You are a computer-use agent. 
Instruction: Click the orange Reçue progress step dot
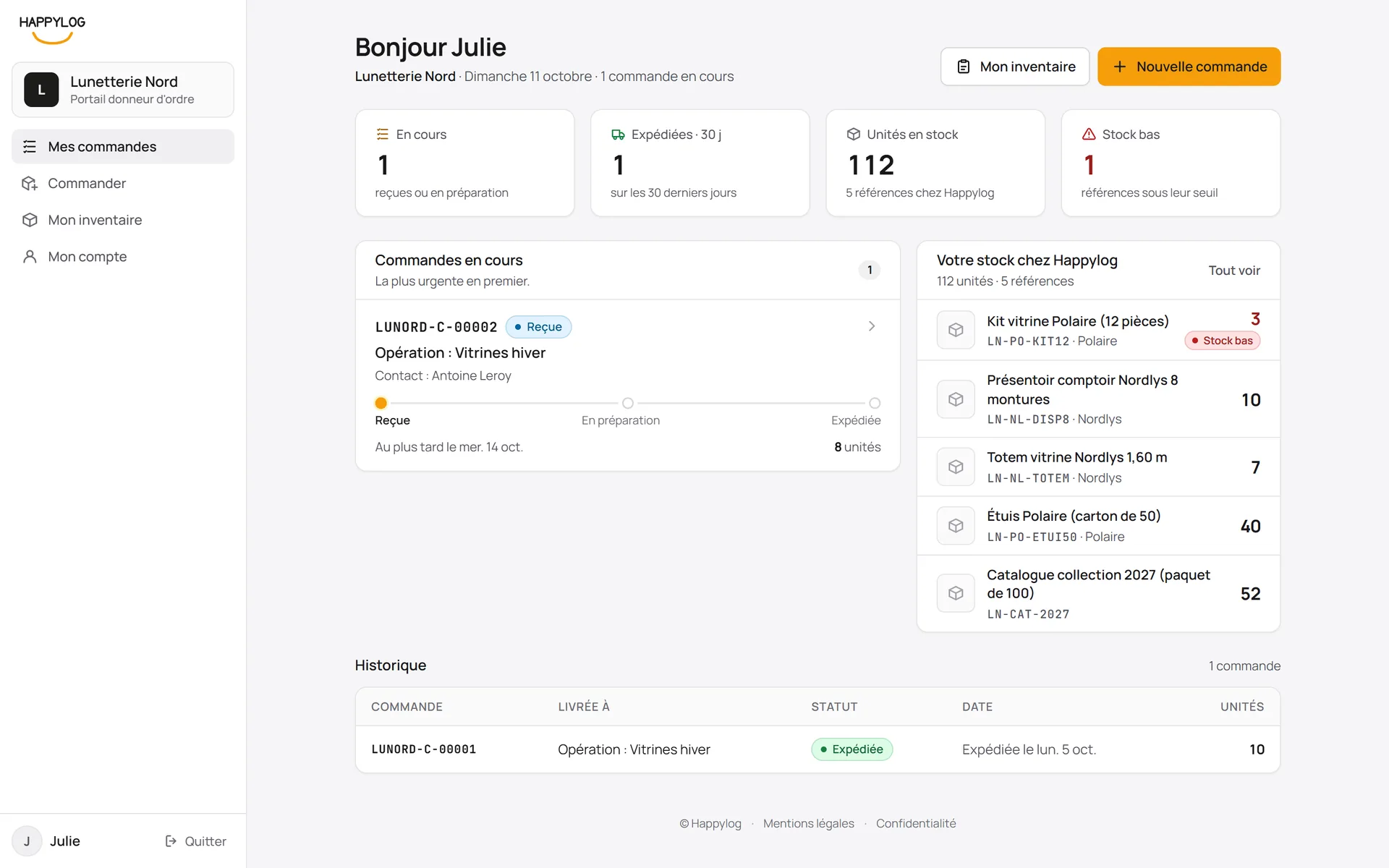(381, 403)
